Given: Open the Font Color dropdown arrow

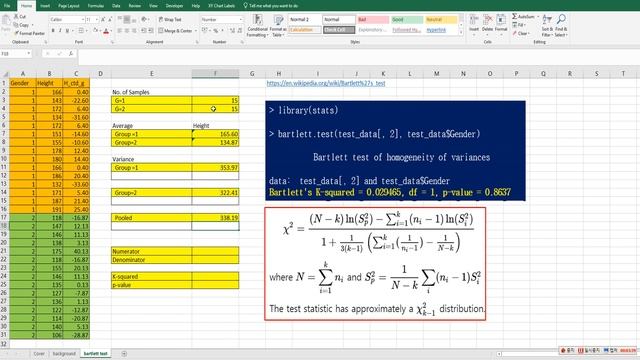Looking at the screenshot, I should pos(111,31).
